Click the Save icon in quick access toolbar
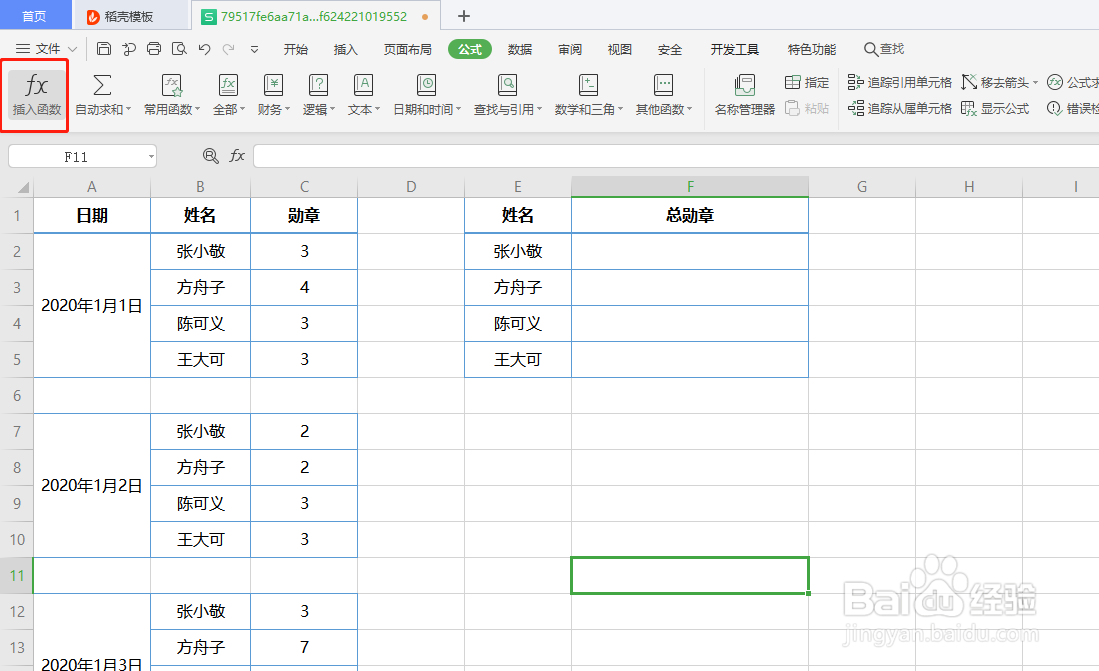The height and width of the screenshot is (671, 1099). tap(103, 48)
